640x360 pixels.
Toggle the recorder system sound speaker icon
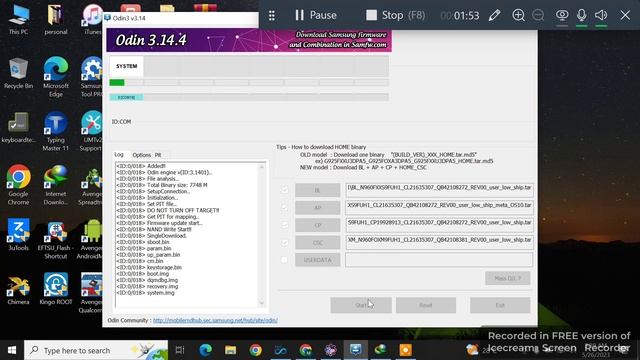[601, 16]
